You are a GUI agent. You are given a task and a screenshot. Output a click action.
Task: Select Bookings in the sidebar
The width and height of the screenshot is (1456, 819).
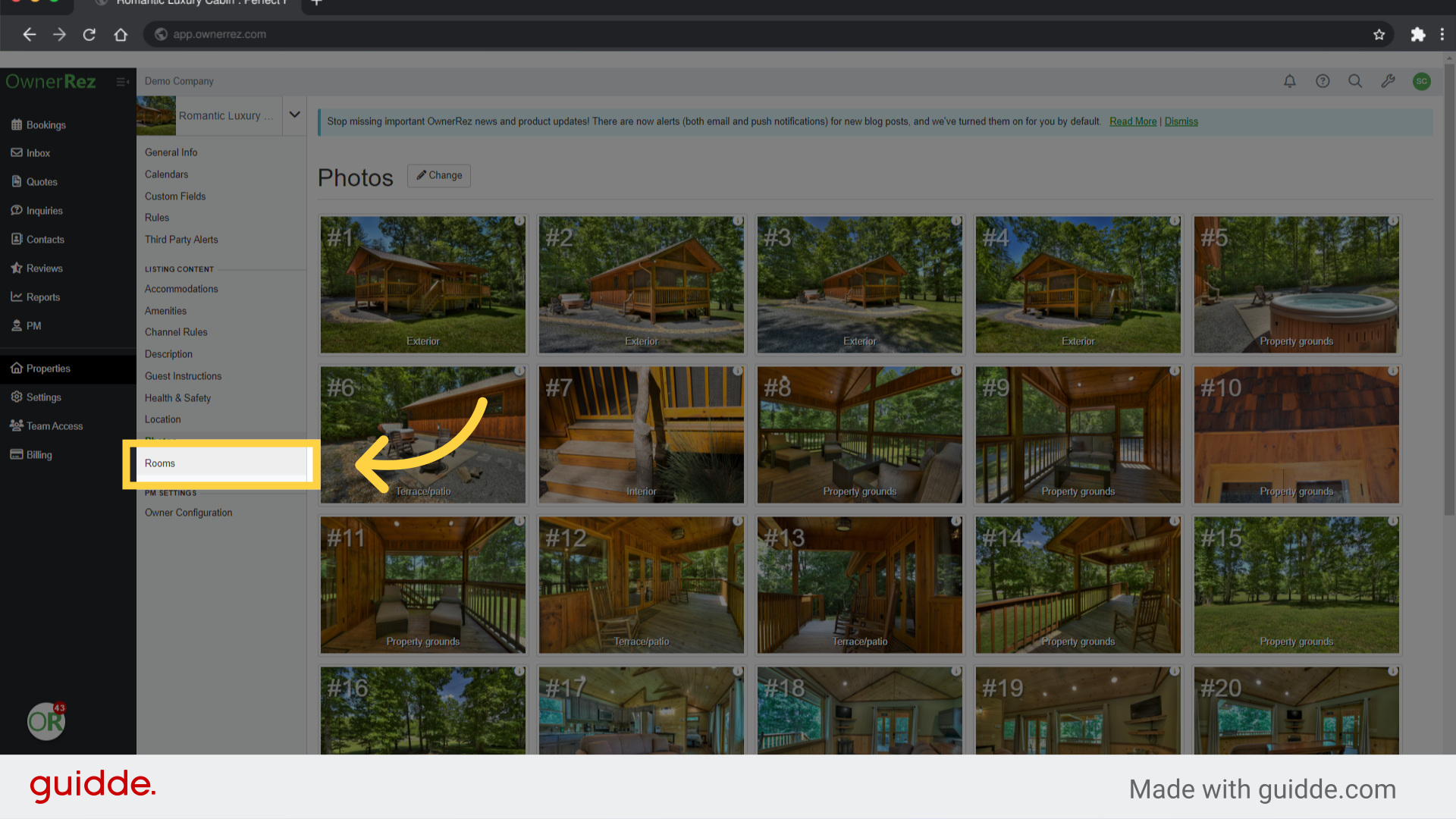point(45,124)
